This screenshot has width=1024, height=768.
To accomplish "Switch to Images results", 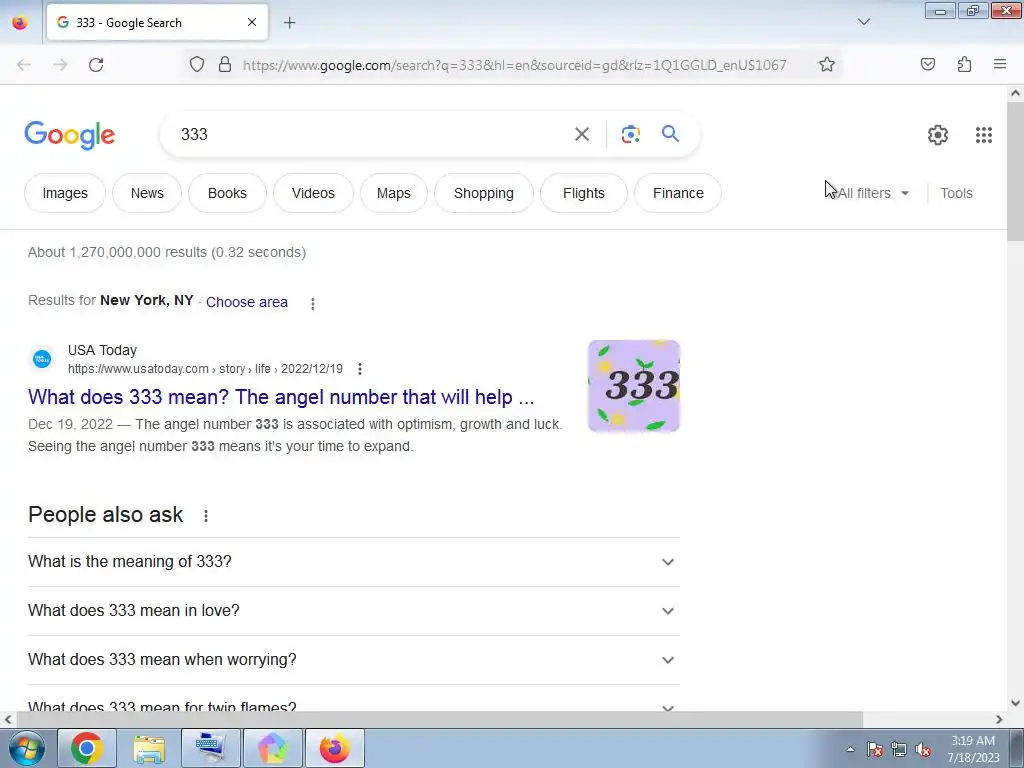I will tap(65, 193).
